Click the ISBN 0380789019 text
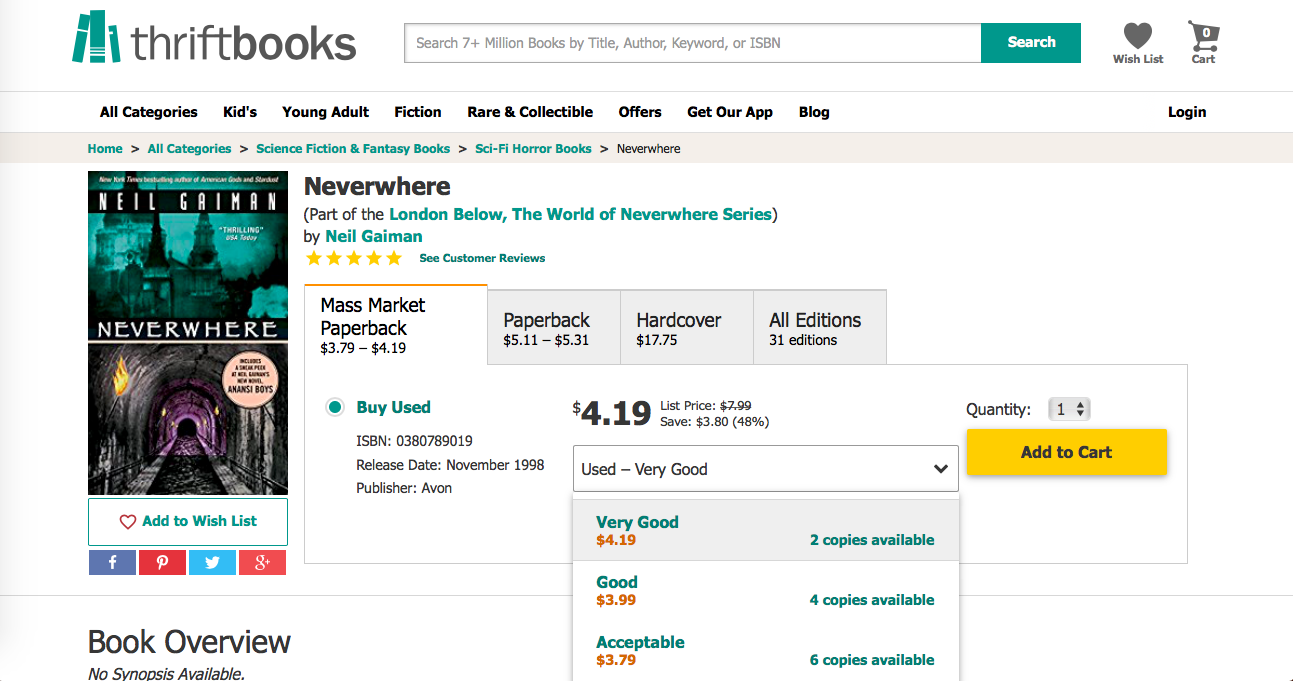Screen dimensions: 1293x681 [x=414, y=440]
